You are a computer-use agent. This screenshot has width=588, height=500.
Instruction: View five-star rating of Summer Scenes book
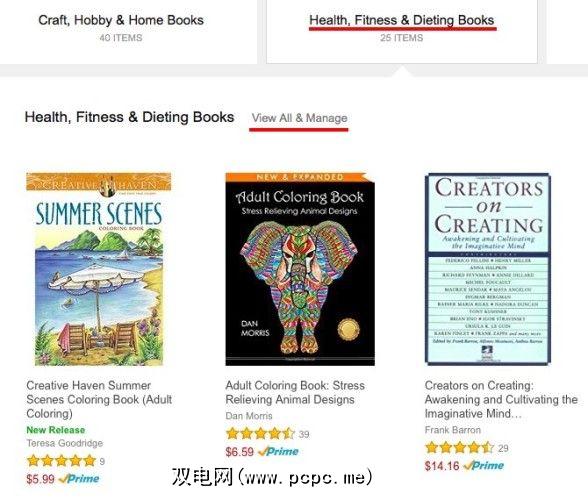click(x=61, y=461)
